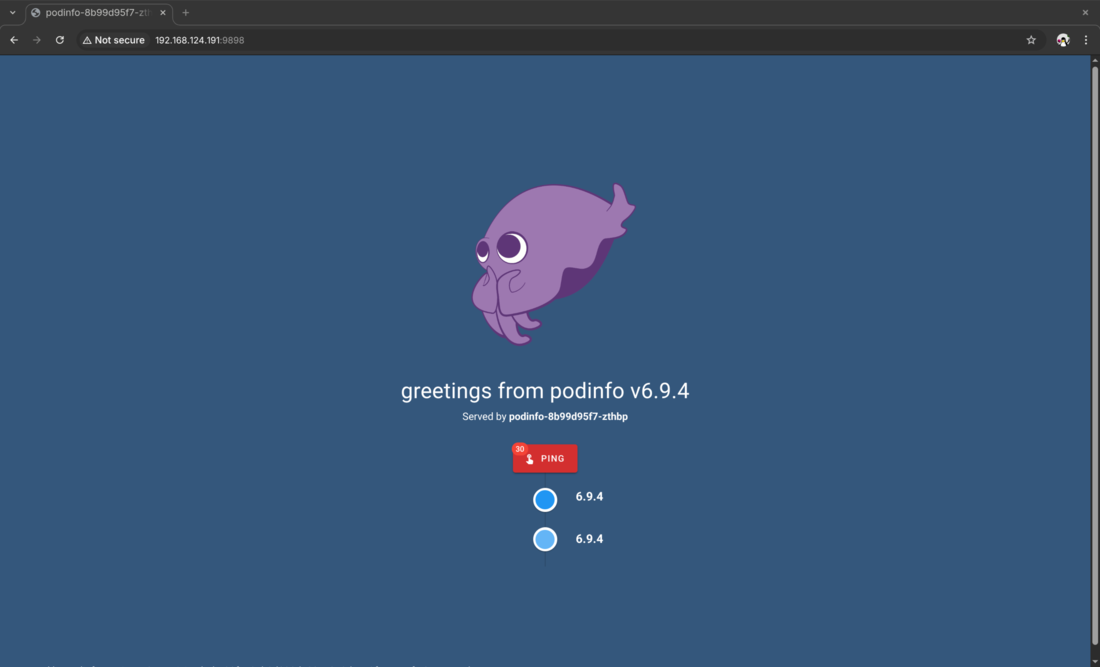
Task: Open the tab search dropdown arrow
Action: point(11,12)
